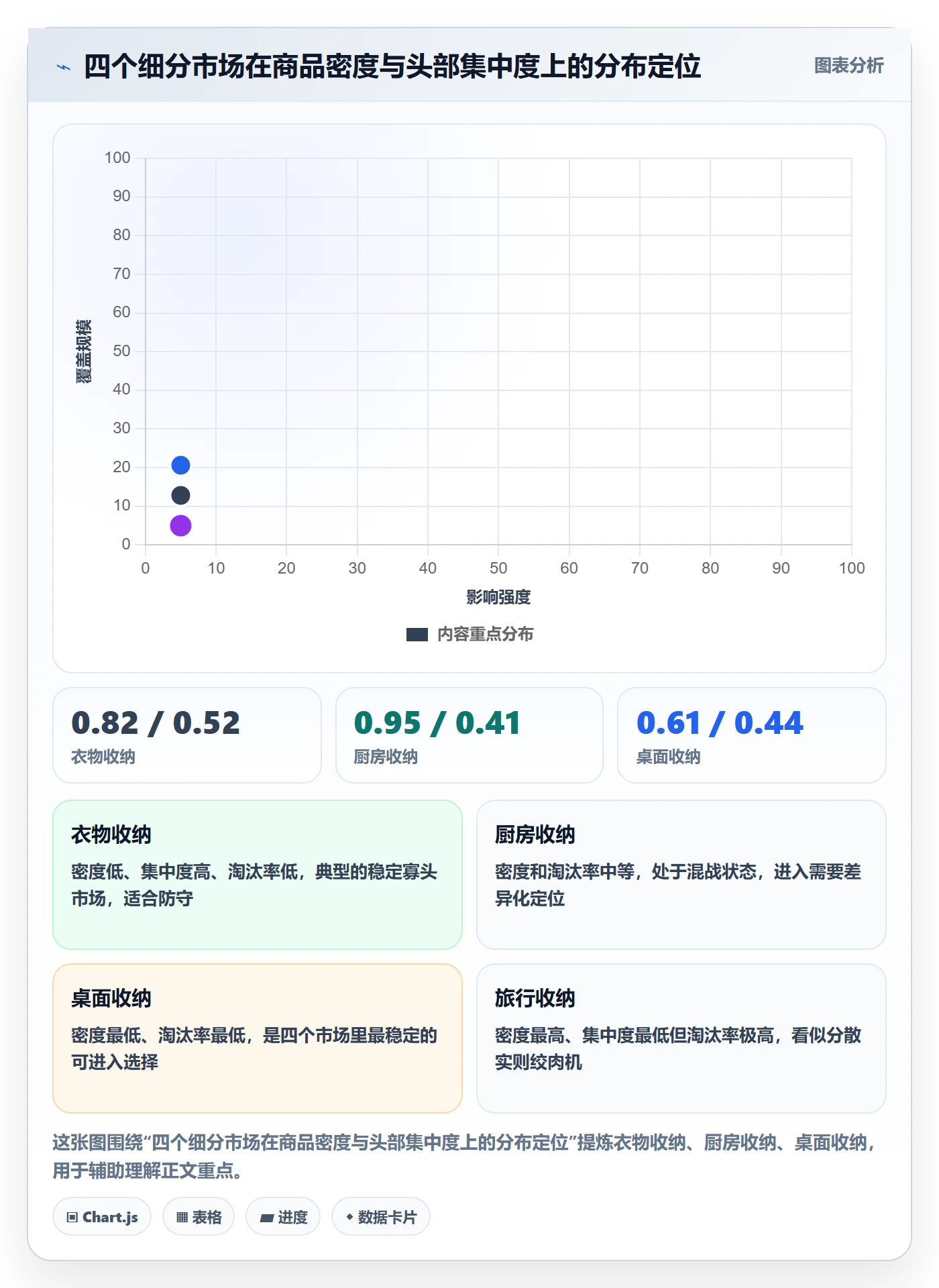Click the Chart.js tag chip
Image resolution: width=939 pixels, height=1288 pixels.
(102, 1217)
